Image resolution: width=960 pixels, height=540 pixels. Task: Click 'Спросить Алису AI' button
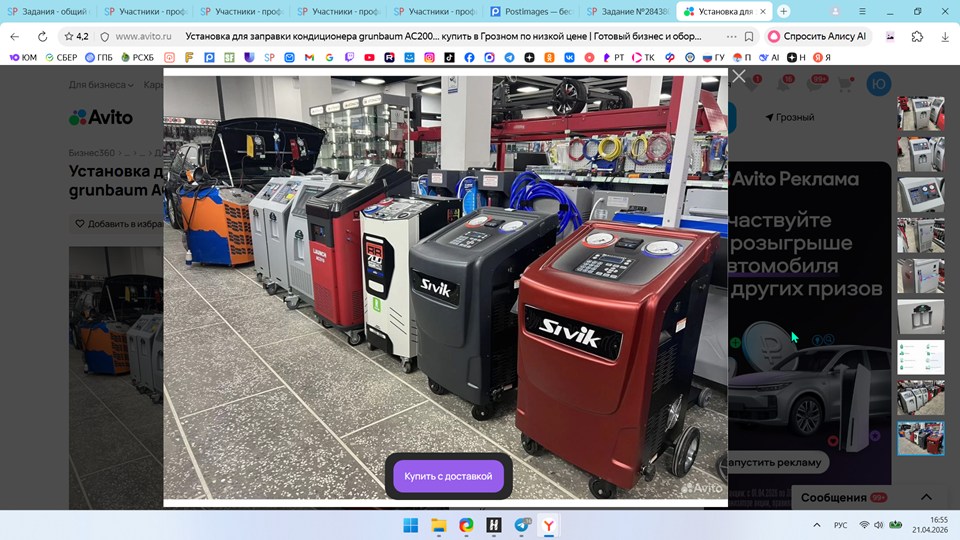point(817,37)
